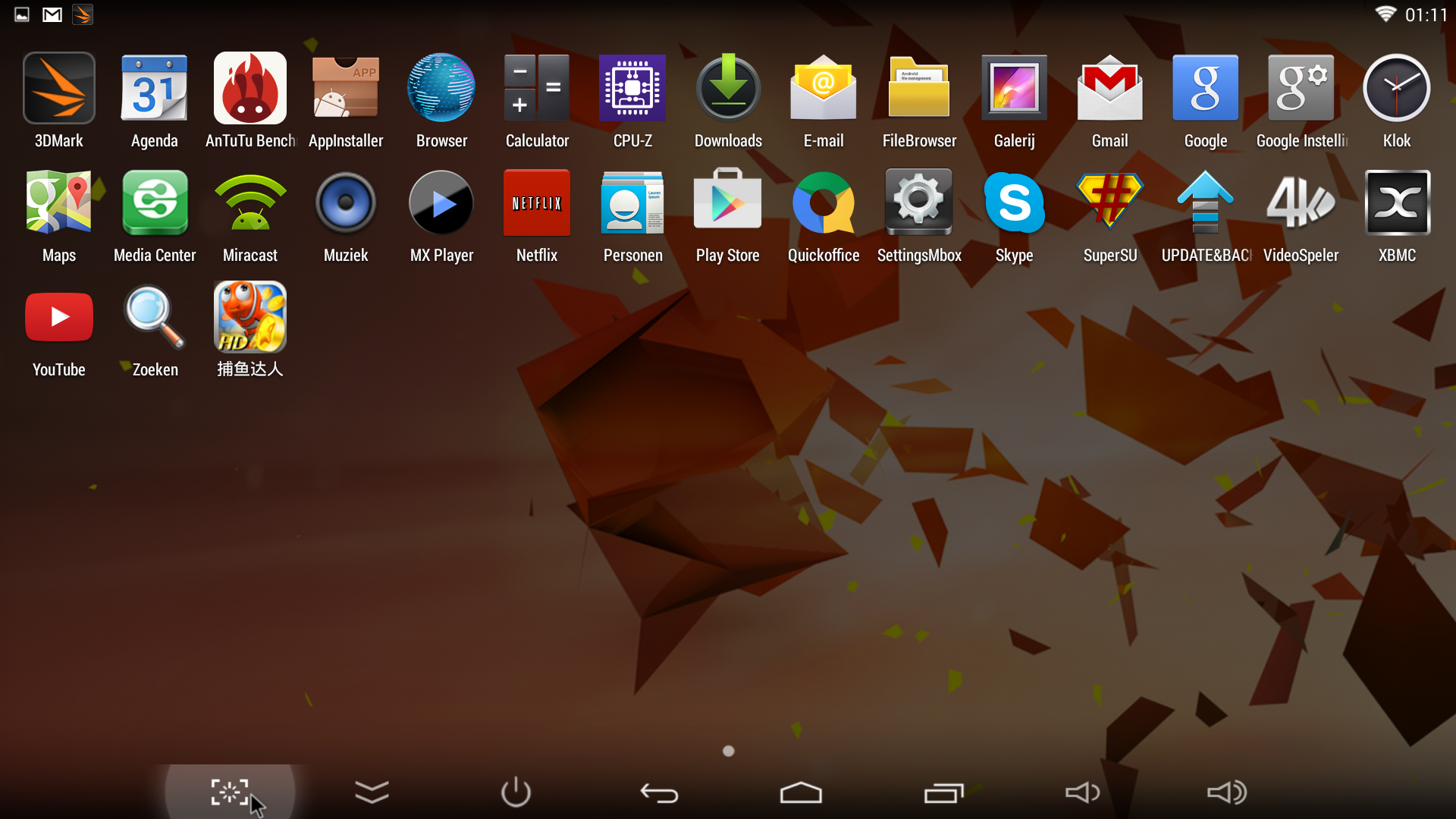1456x819 pixels.
Task: Tap the Home button in the navigation bar
Action: [x=801, y=792]
